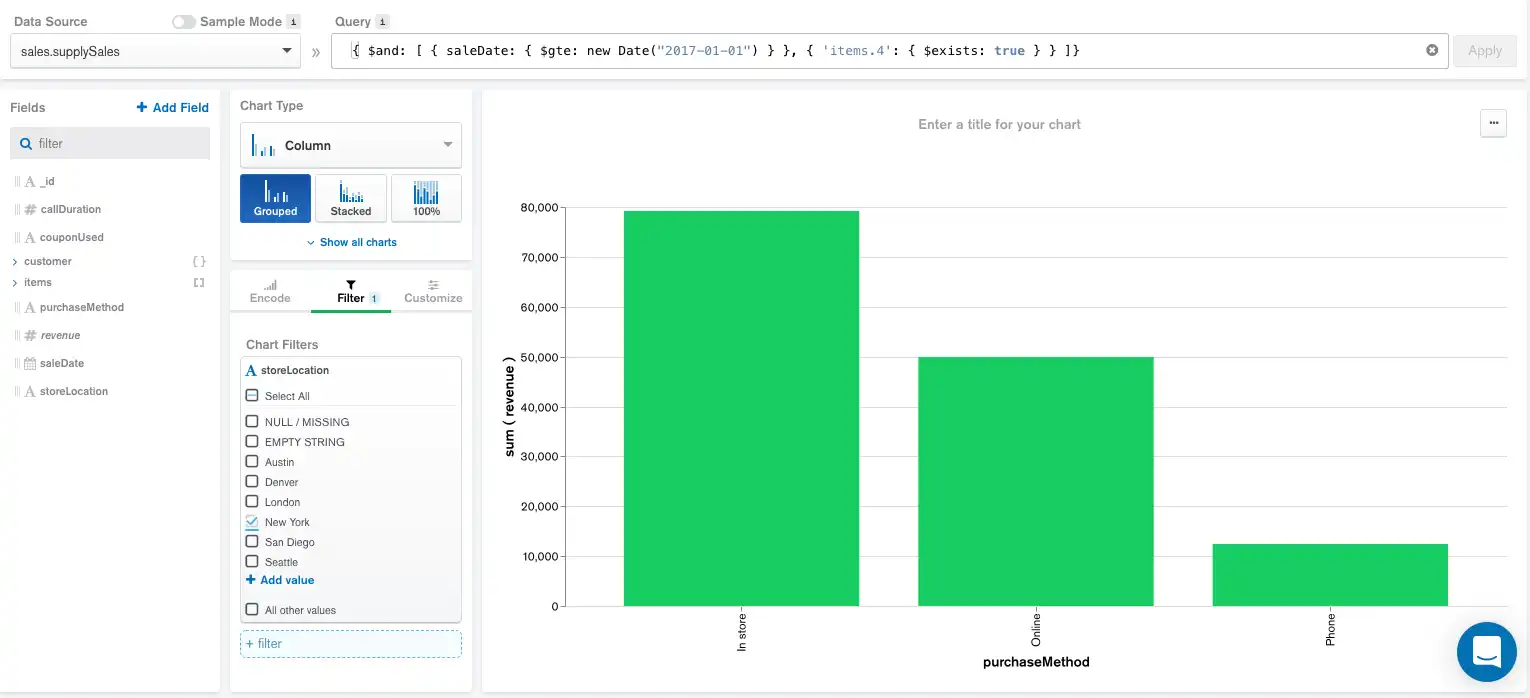The height and width of the screenshot is (698, 1530).
Task: Toggle the Sample Mode switch
Action: 184,22
